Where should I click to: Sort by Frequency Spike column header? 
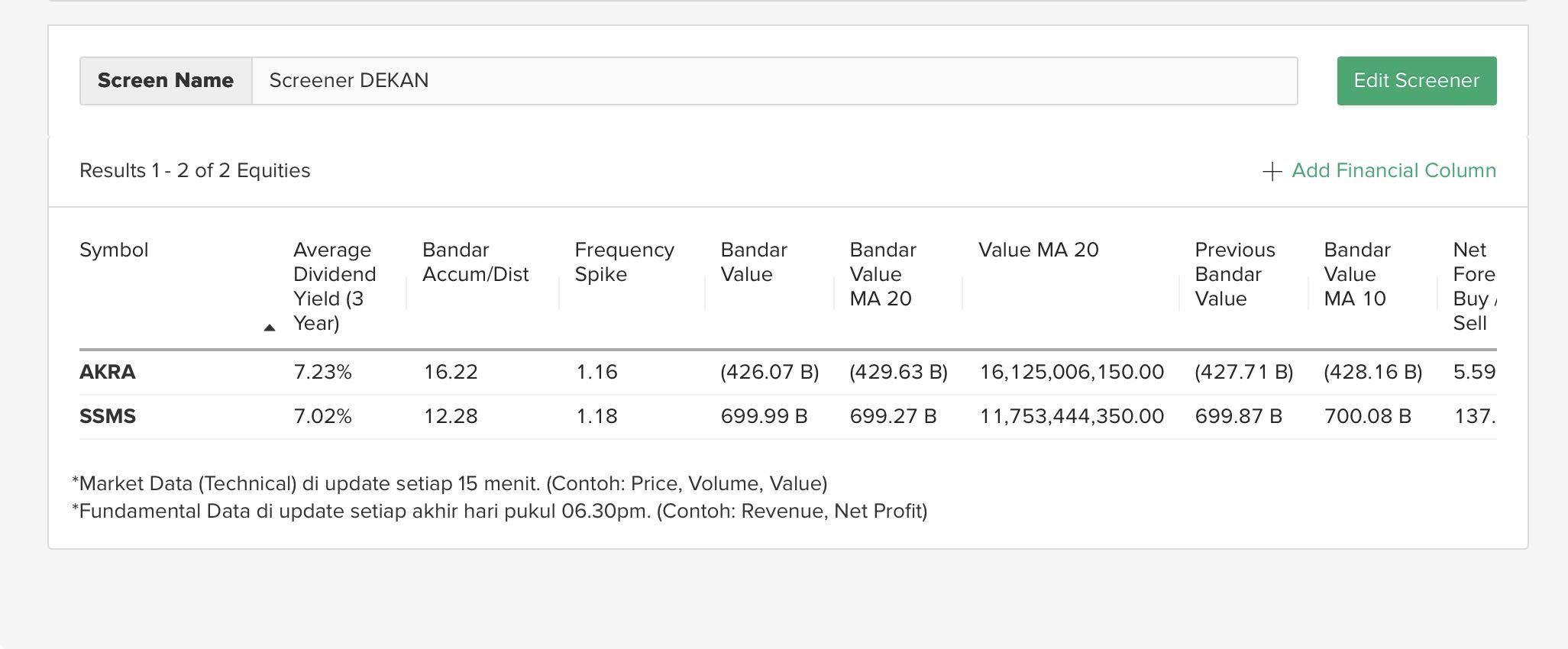pos(624,262)
